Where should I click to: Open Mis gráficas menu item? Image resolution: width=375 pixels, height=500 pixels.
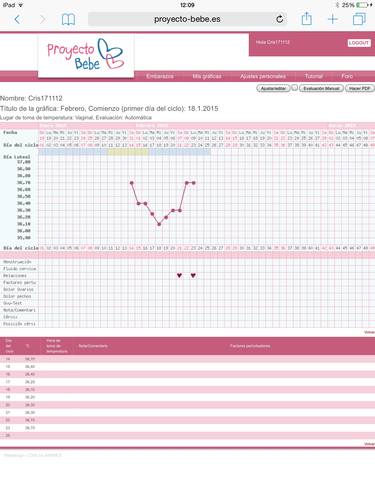tap(207, 76)
